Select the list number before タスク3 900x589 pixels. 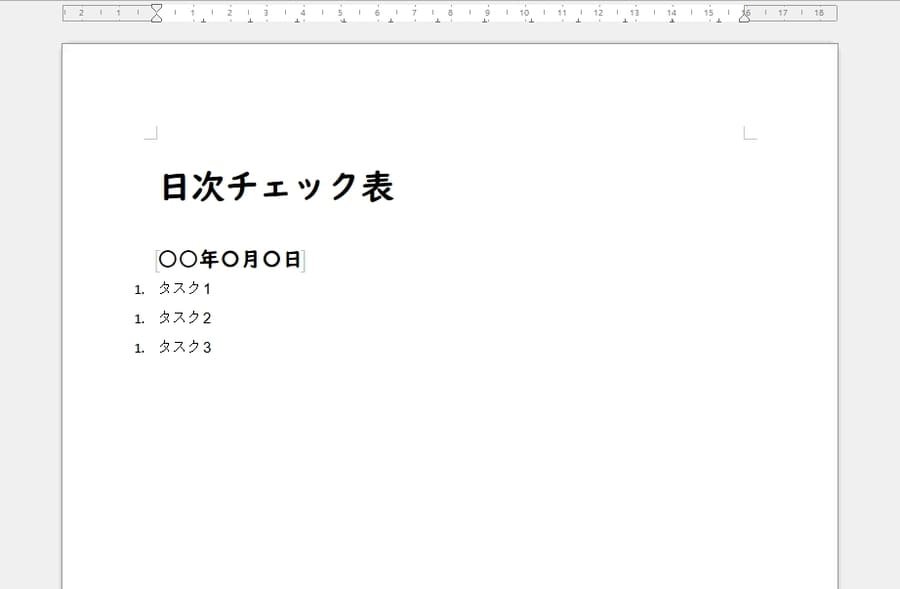140,347
